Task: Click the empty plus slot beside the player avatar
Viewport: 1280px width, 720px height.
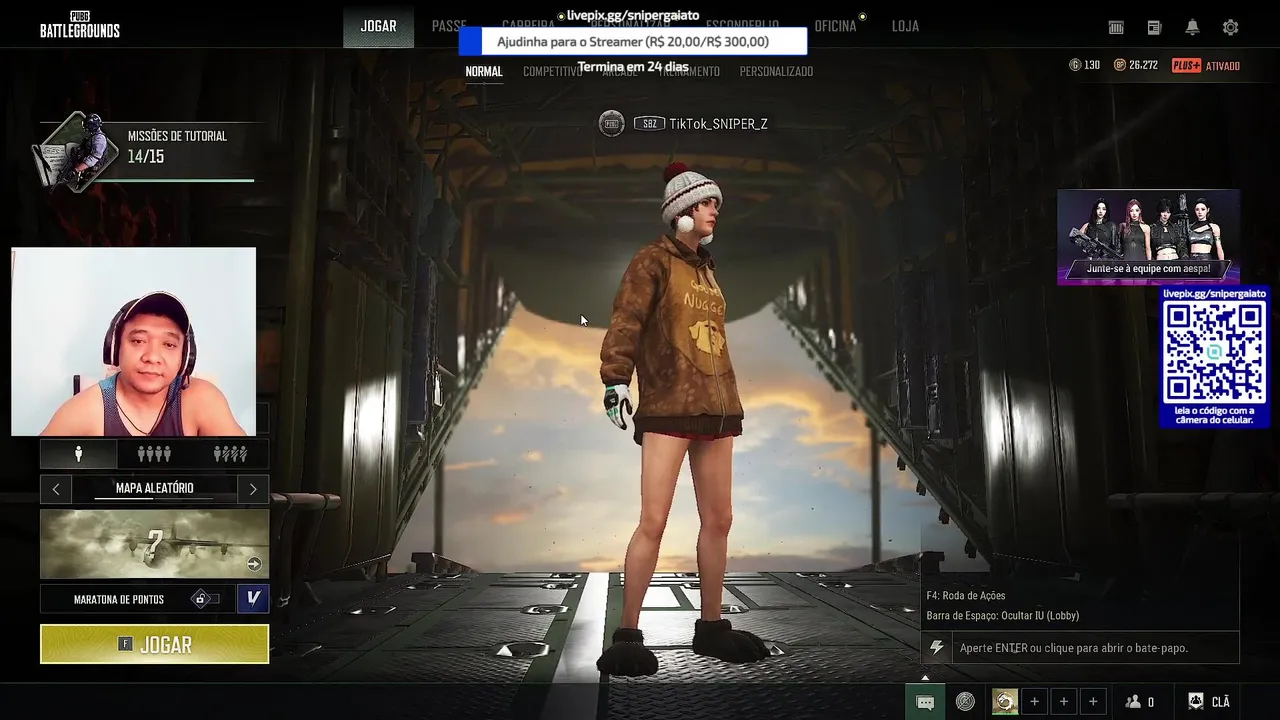Action: click(x=1034, y=702)
